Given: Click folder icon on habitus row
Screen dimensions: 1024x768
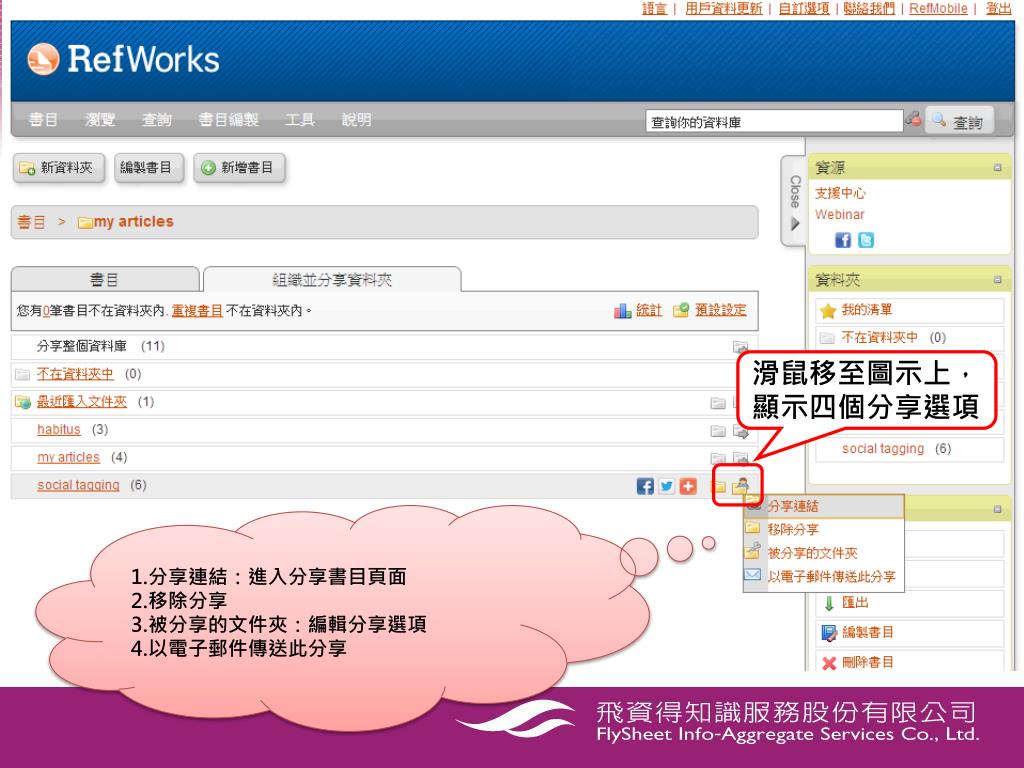Looking at the screenshot, I should click(x=718, y=431).
